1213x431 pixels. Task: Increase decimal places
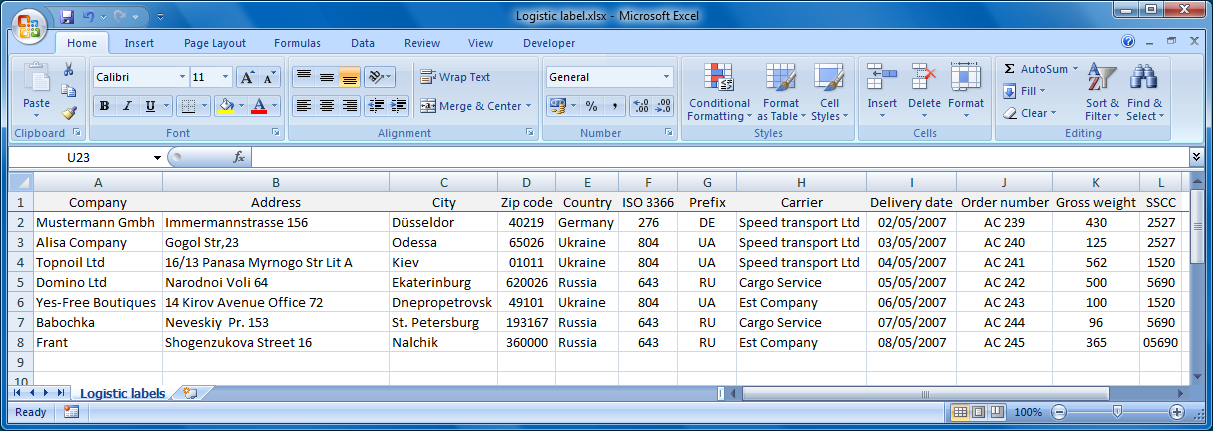[642, 105]
